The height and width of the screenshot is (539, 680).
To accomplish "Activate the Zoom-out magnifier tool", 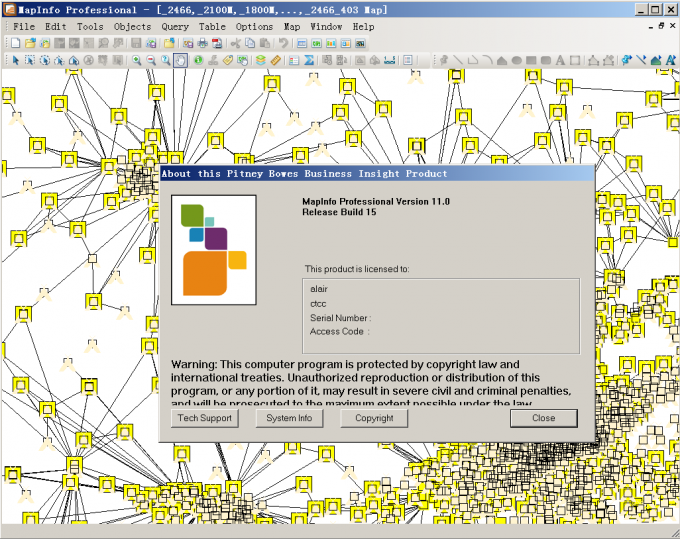I will coord(151,60).
